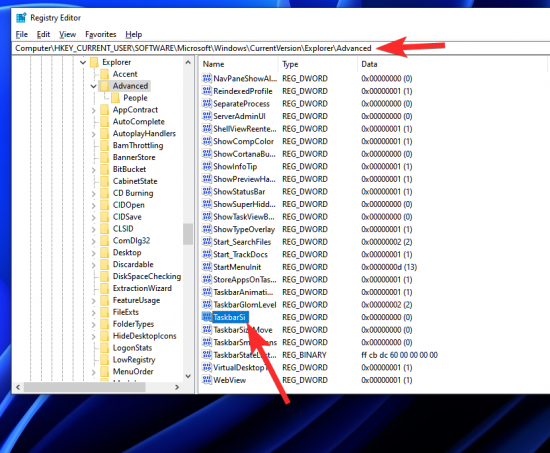The width and height of the screenshot is (550, 453).
Task: Click the Registry Editor title bar icon
Action: pyautogui.click(x=21, y=18)
